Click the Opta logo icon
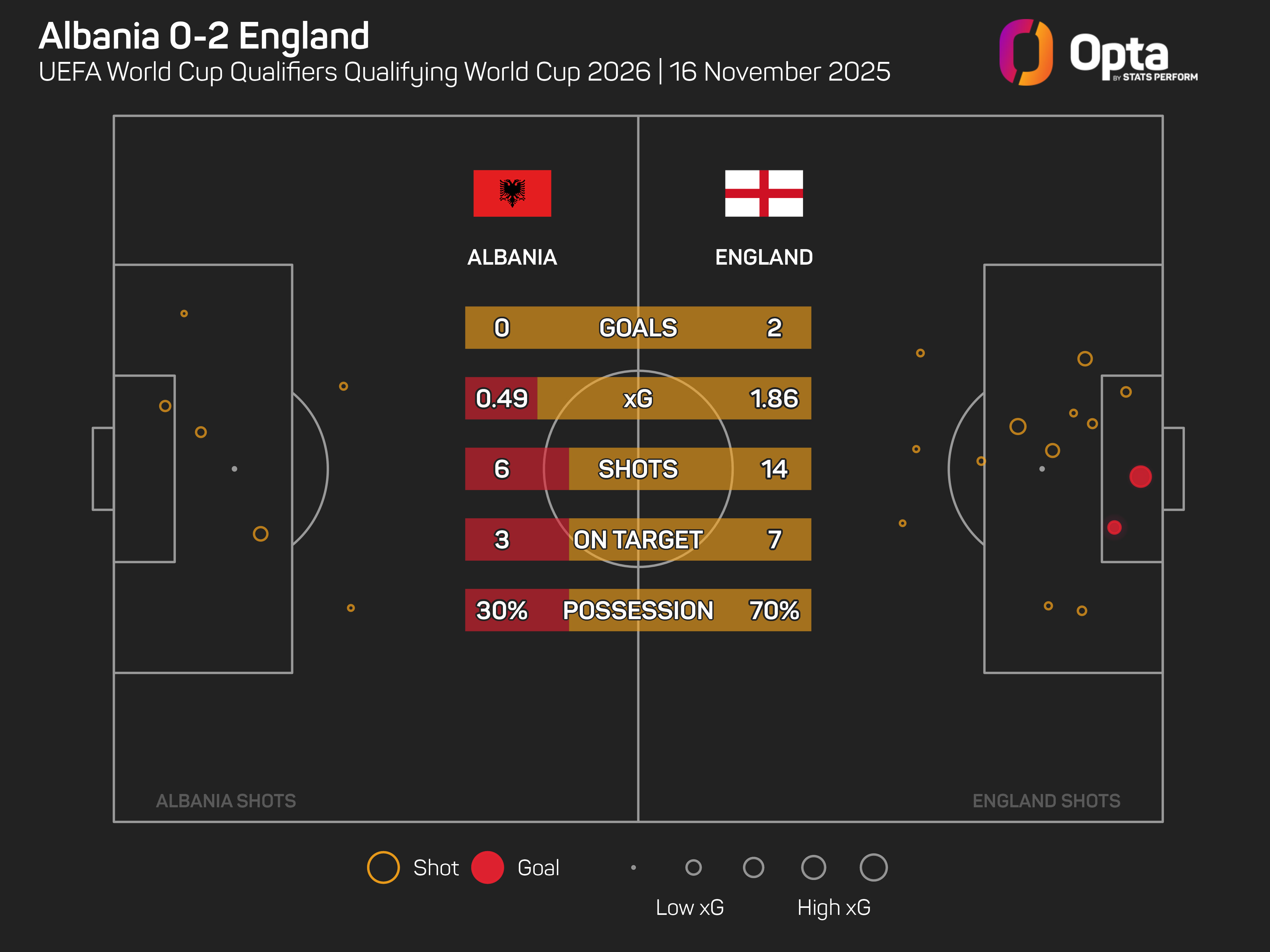 1026,52
